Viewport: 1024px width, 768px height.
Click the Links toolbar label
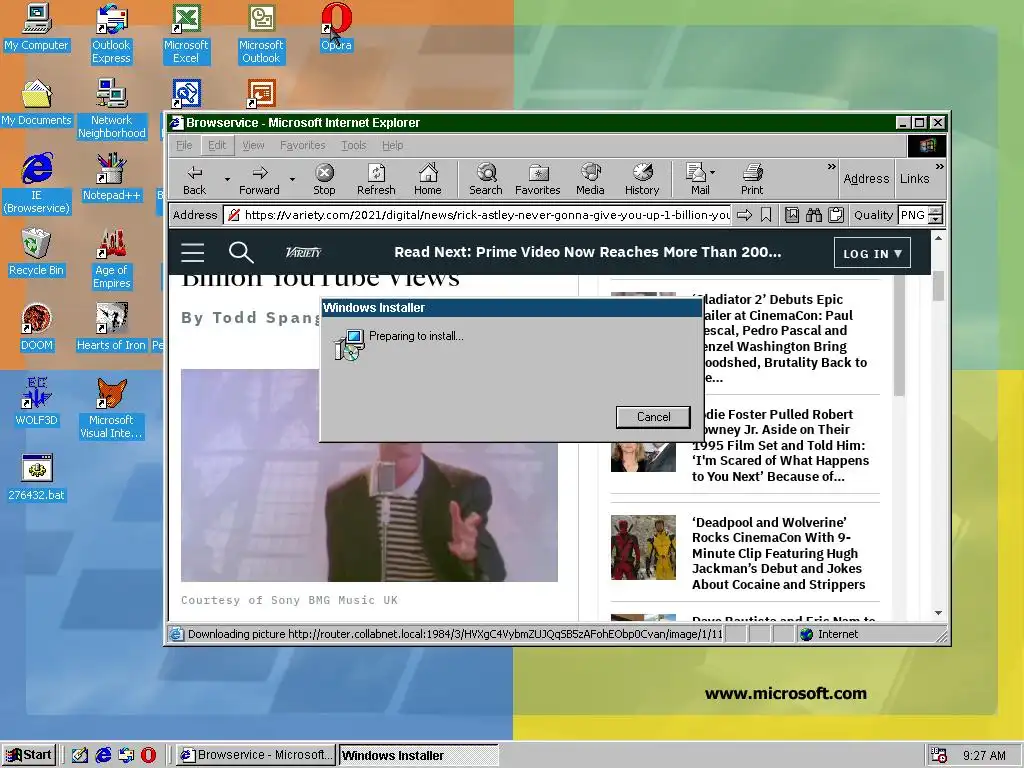pos(914,179)
